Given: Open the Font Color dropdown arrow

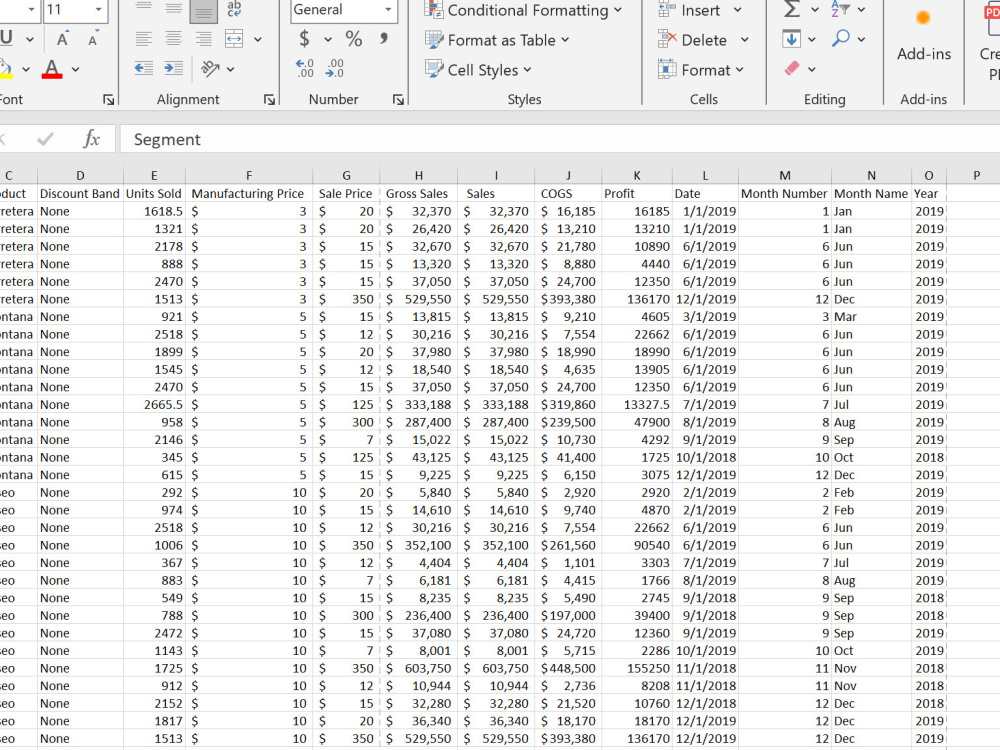Looking at the screenshot, I should [75, 69].
